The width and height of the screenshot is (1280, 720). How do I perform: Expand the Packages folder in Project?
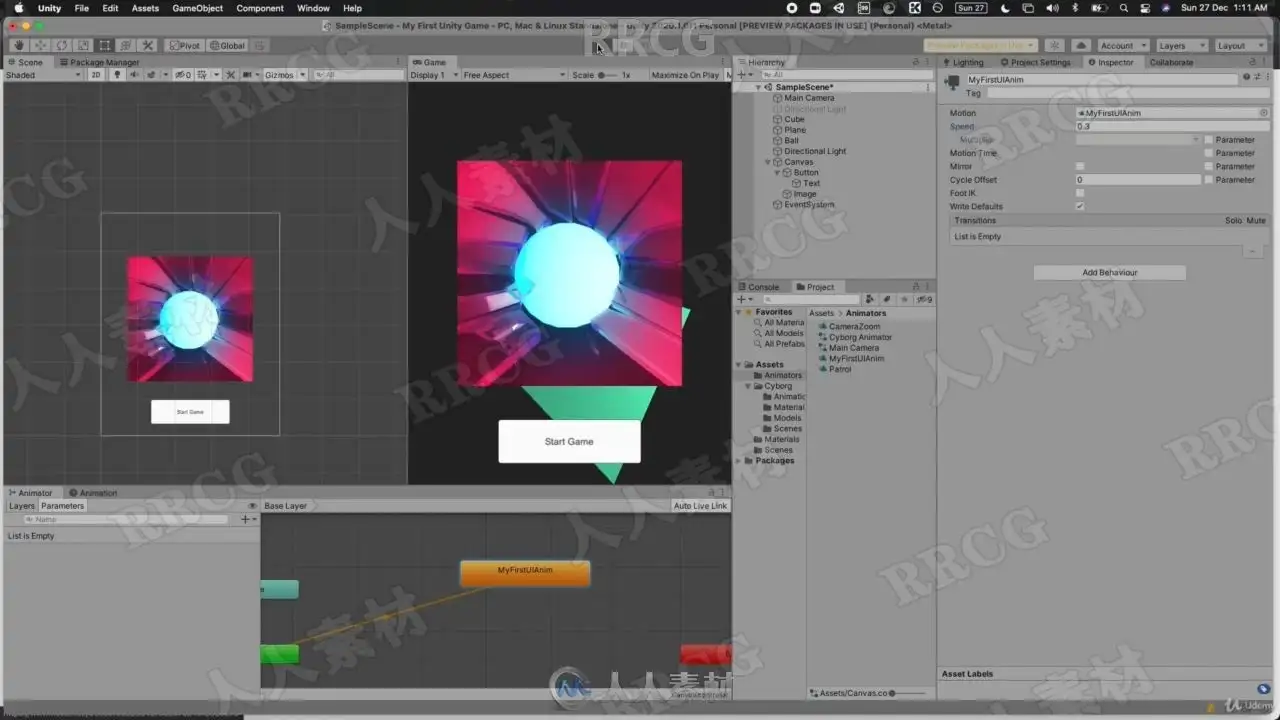point(739,461)
